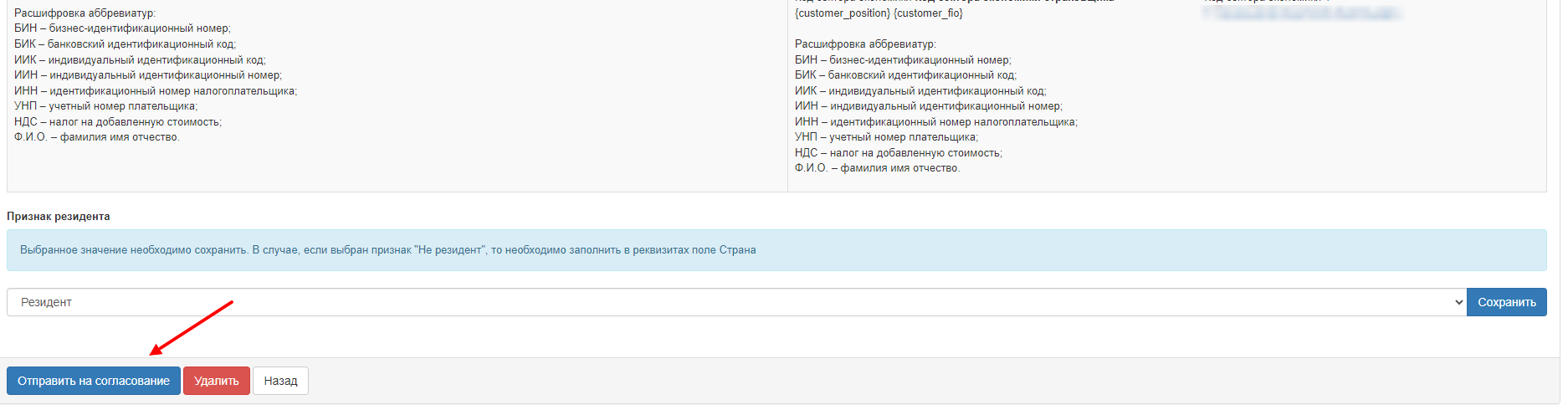The width and height of the screenshot is (1568, 405).
Task: Click the 'ИИН' definition in the right column
Action: (928, 106)
